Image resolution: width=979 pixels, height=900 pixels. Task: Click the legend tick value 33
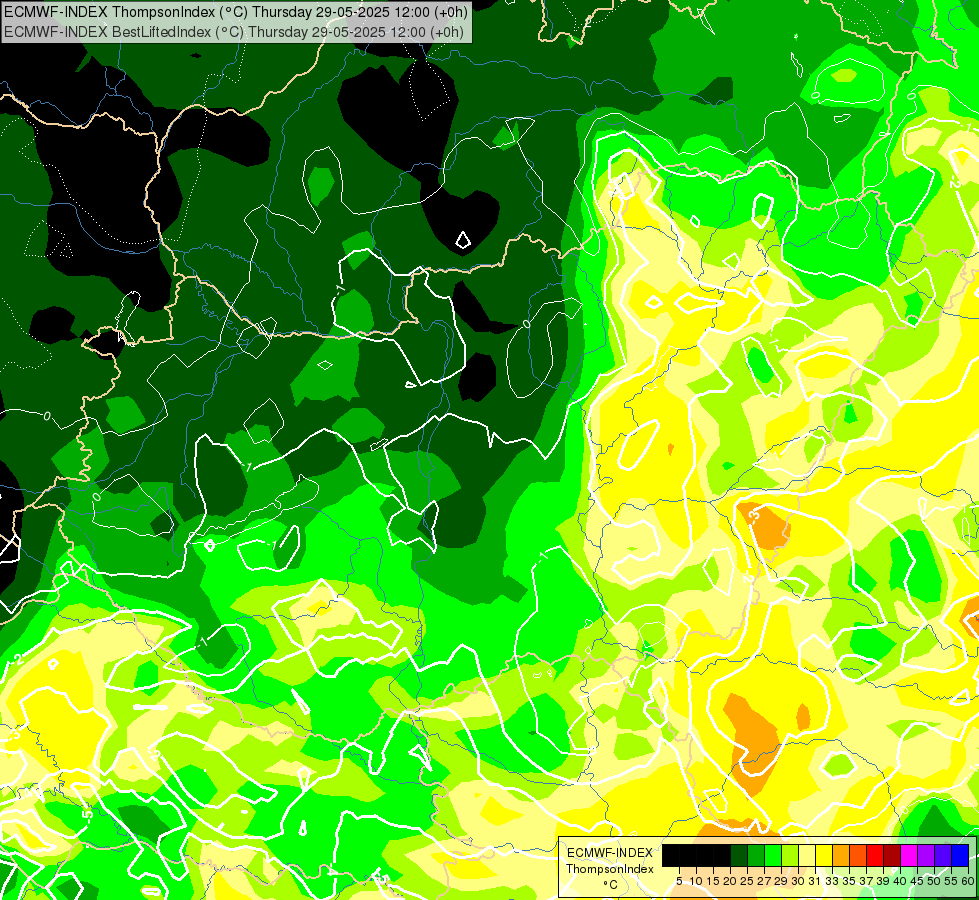pyautogui.click(x=833, y=881)
